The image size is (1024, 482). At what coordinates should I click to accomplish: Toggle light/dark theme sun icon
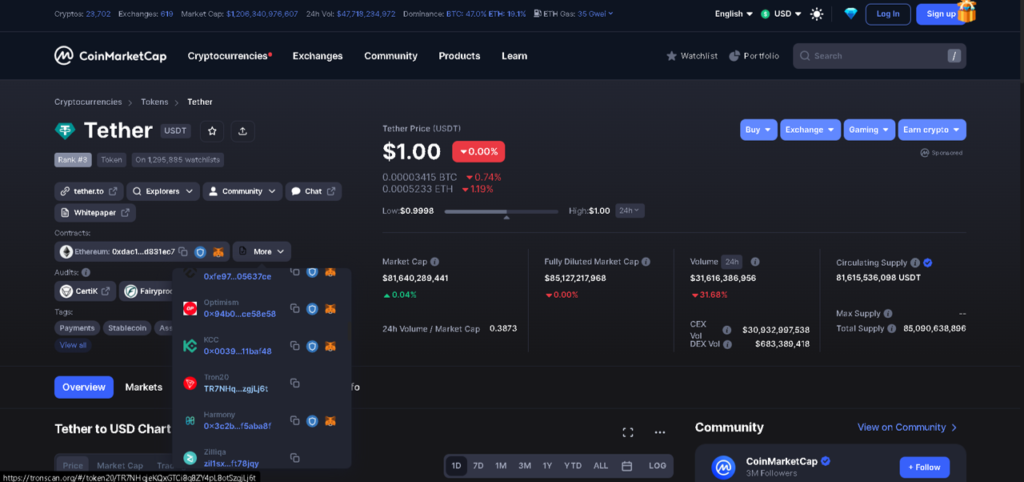[x=816, y=14]
